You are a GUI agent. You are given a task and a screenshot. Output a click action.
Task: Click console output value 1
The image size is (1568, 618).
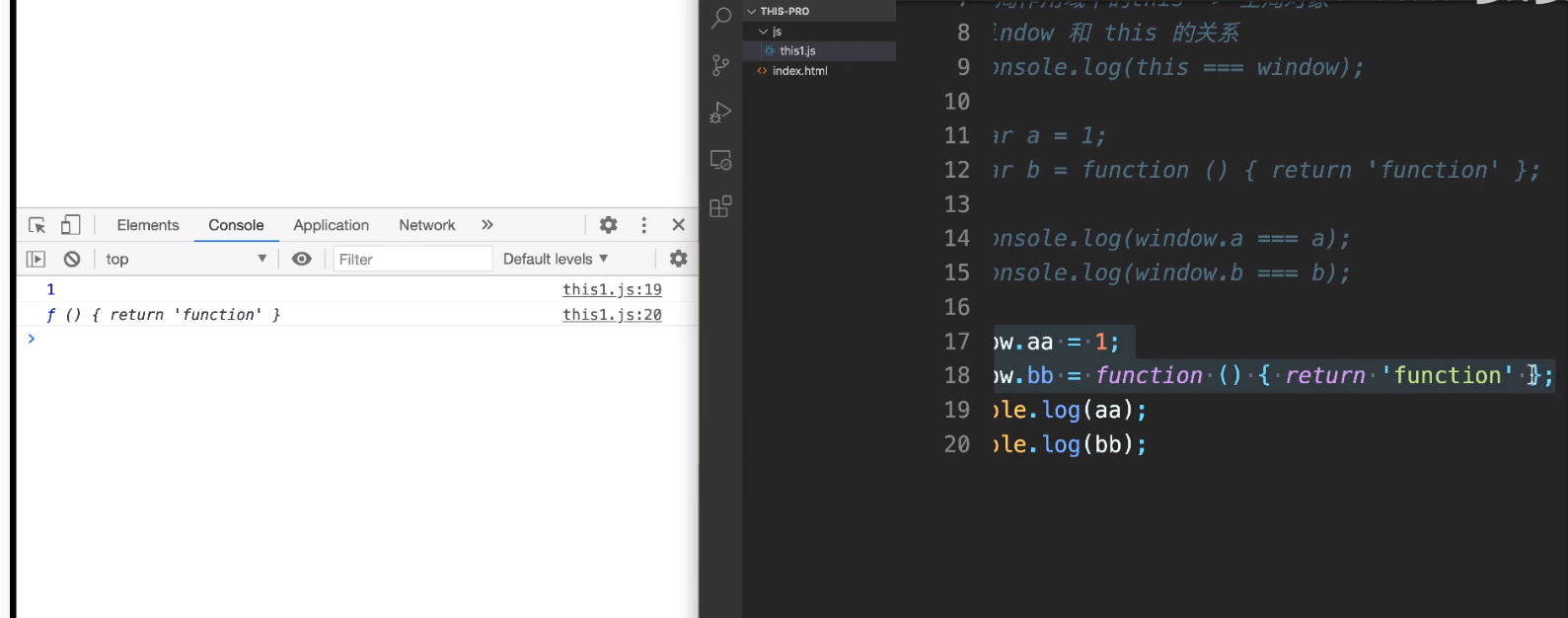51,289
